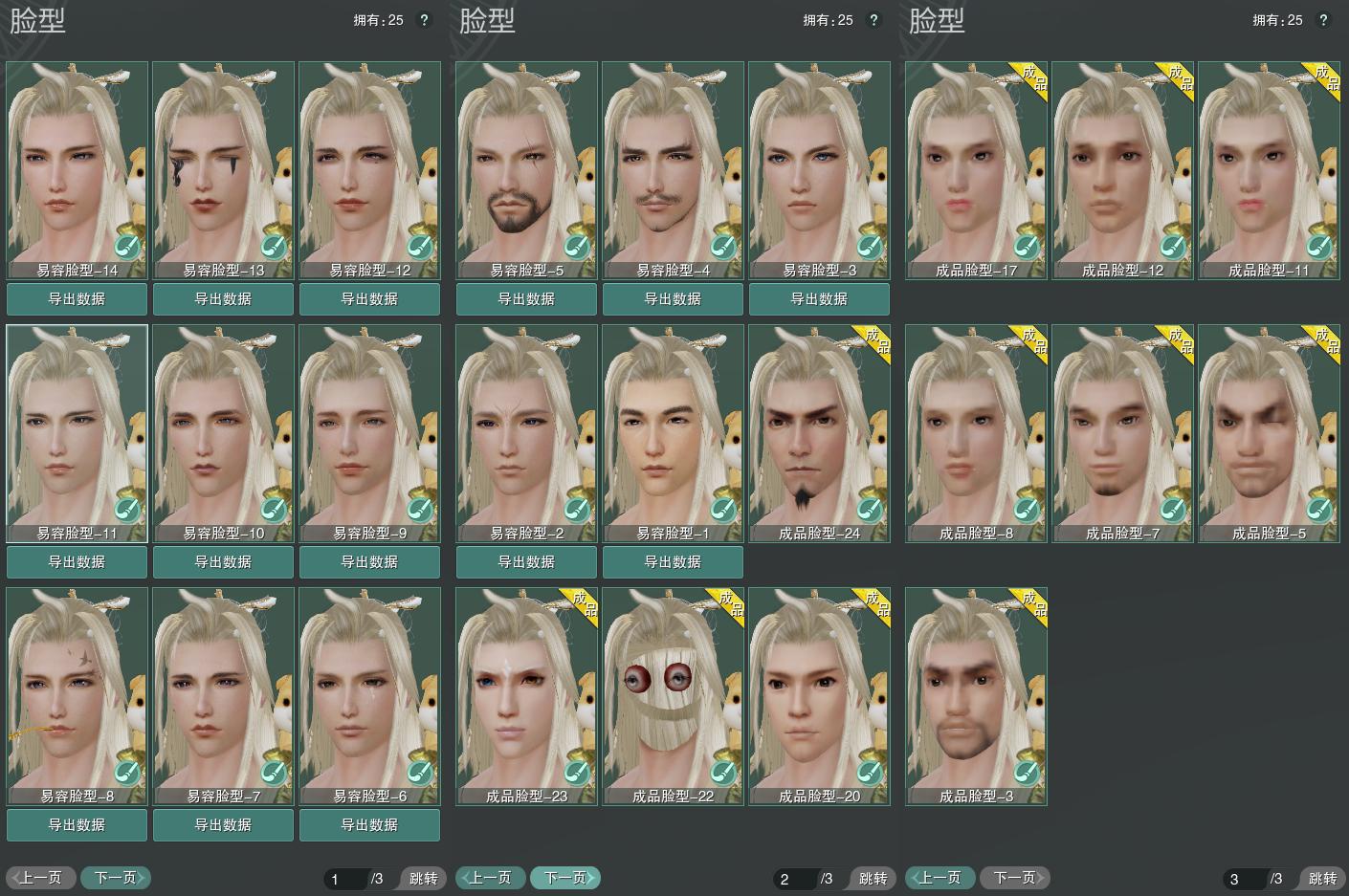
Task: Go to previous page in third panel
Action: 940,878
